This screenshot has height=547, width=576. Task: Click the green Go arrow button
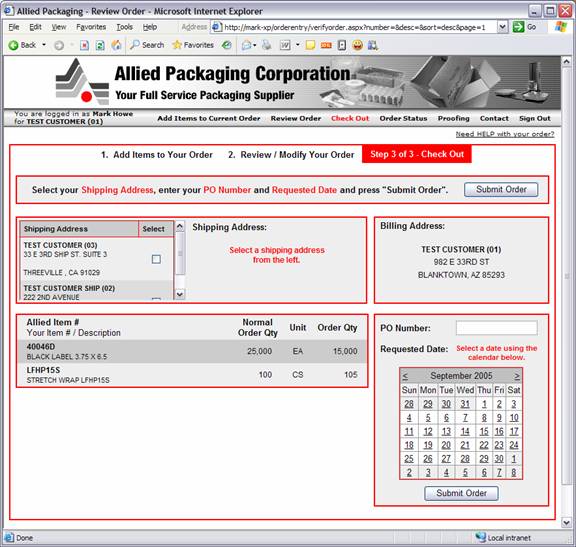tap(518, 27)
